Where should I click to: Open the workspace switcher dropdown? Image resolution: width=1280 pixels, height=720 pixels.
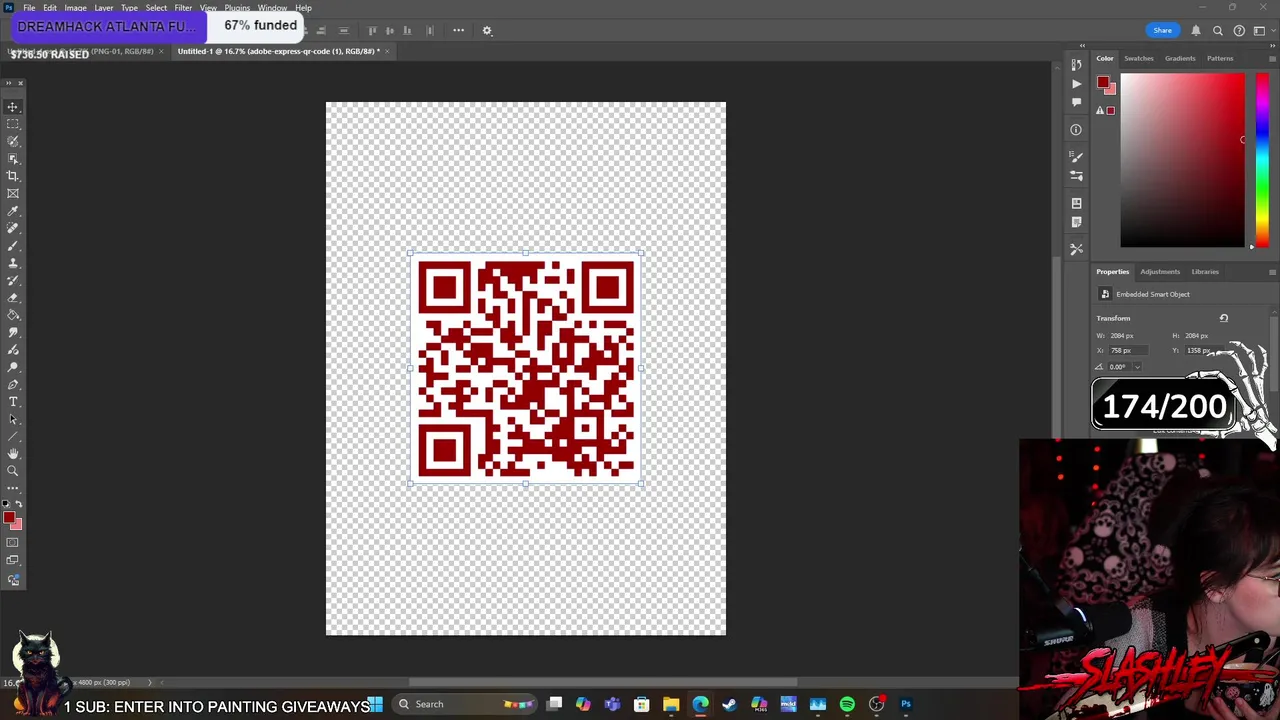pyautogui.click(x=1259, y=30)
